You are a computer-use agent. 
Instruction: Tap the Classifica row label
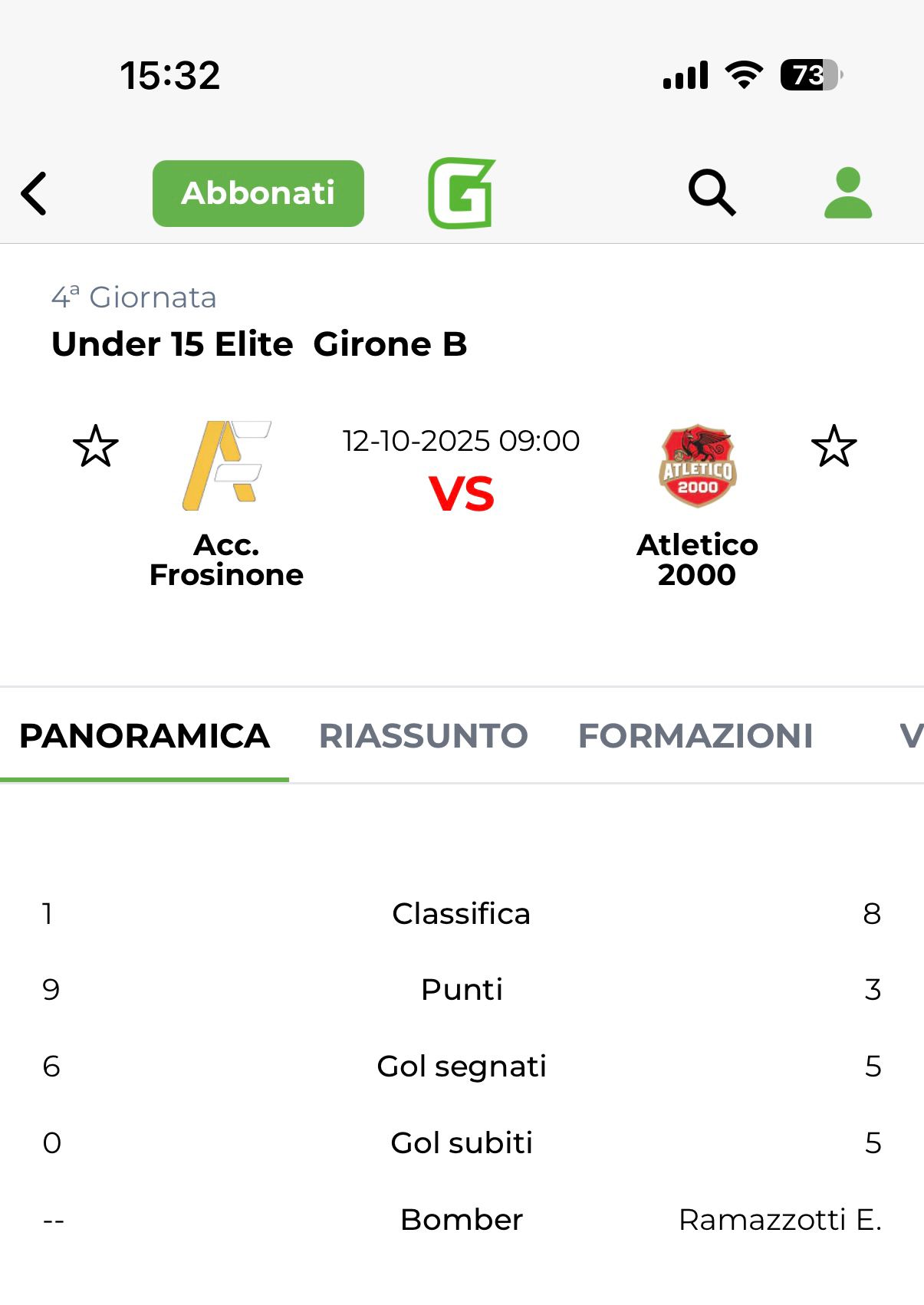[x=461, y=913]
